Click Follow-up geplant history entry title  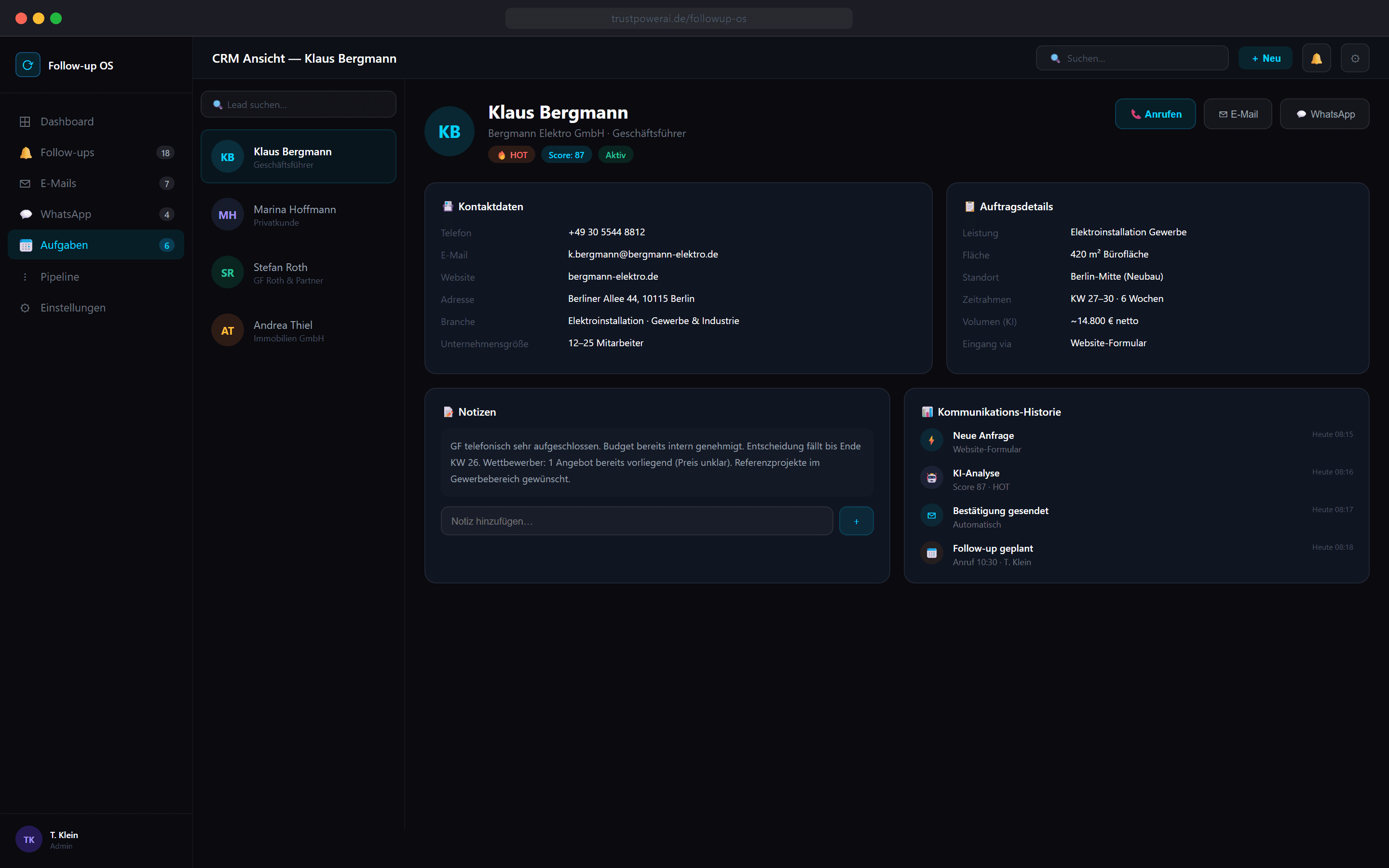pyautogui.click(x=993, y=548)
